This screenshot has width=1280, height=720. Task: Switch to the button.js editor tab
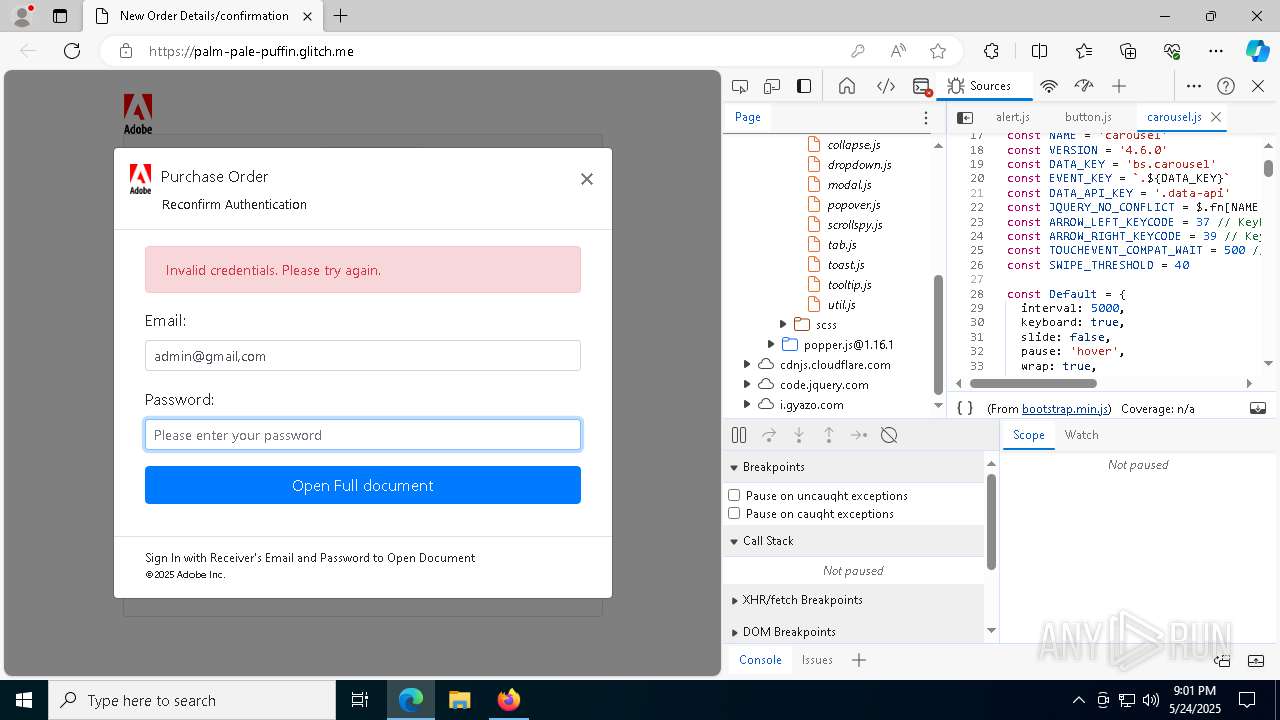click(1088, 117)
